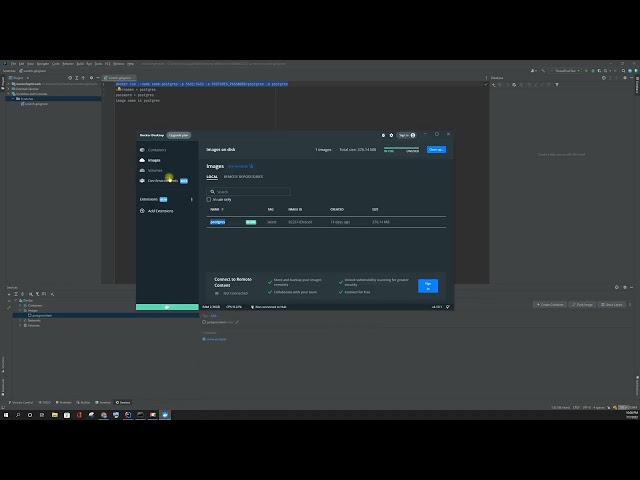
Task: Select the postgres image row name
Action: pyautogui.click(x=218, y=222)
